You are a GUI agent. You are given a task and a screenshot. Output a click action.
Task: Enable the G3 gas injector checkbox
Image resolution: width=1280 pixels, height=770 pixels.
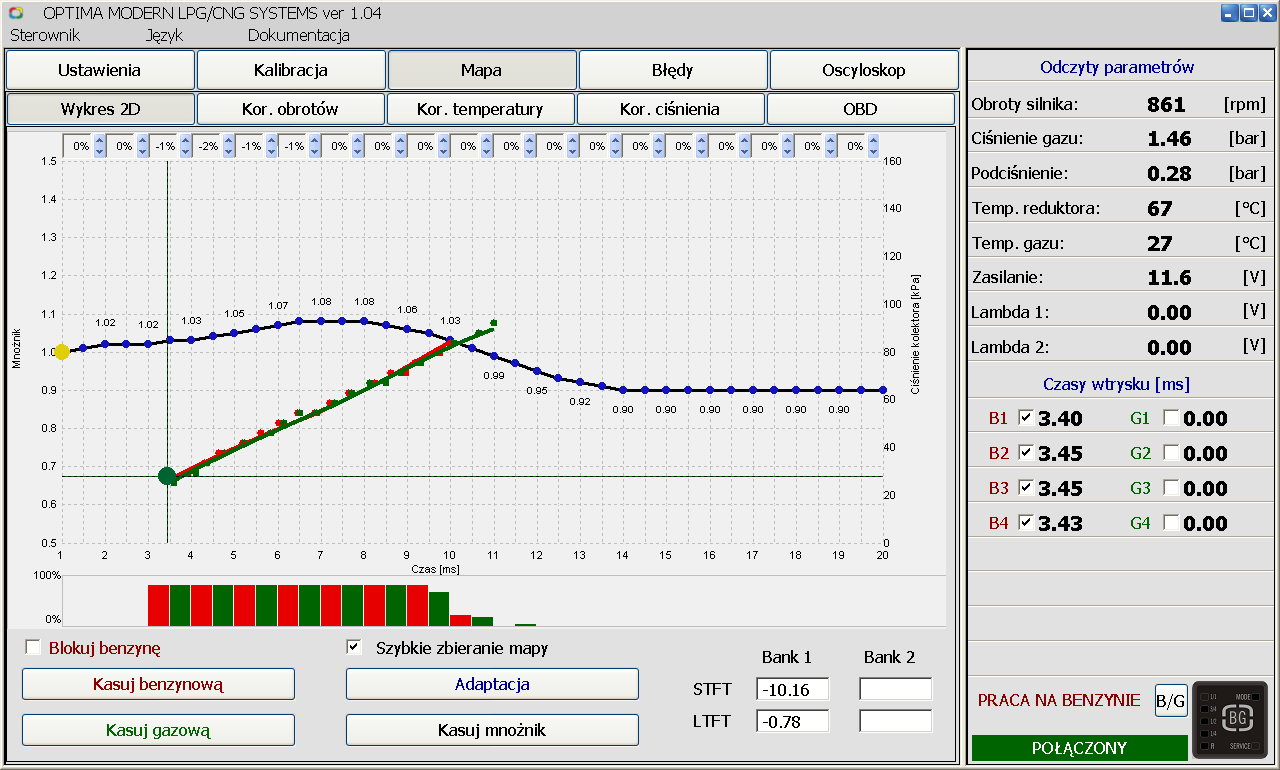pos(1171,488)
